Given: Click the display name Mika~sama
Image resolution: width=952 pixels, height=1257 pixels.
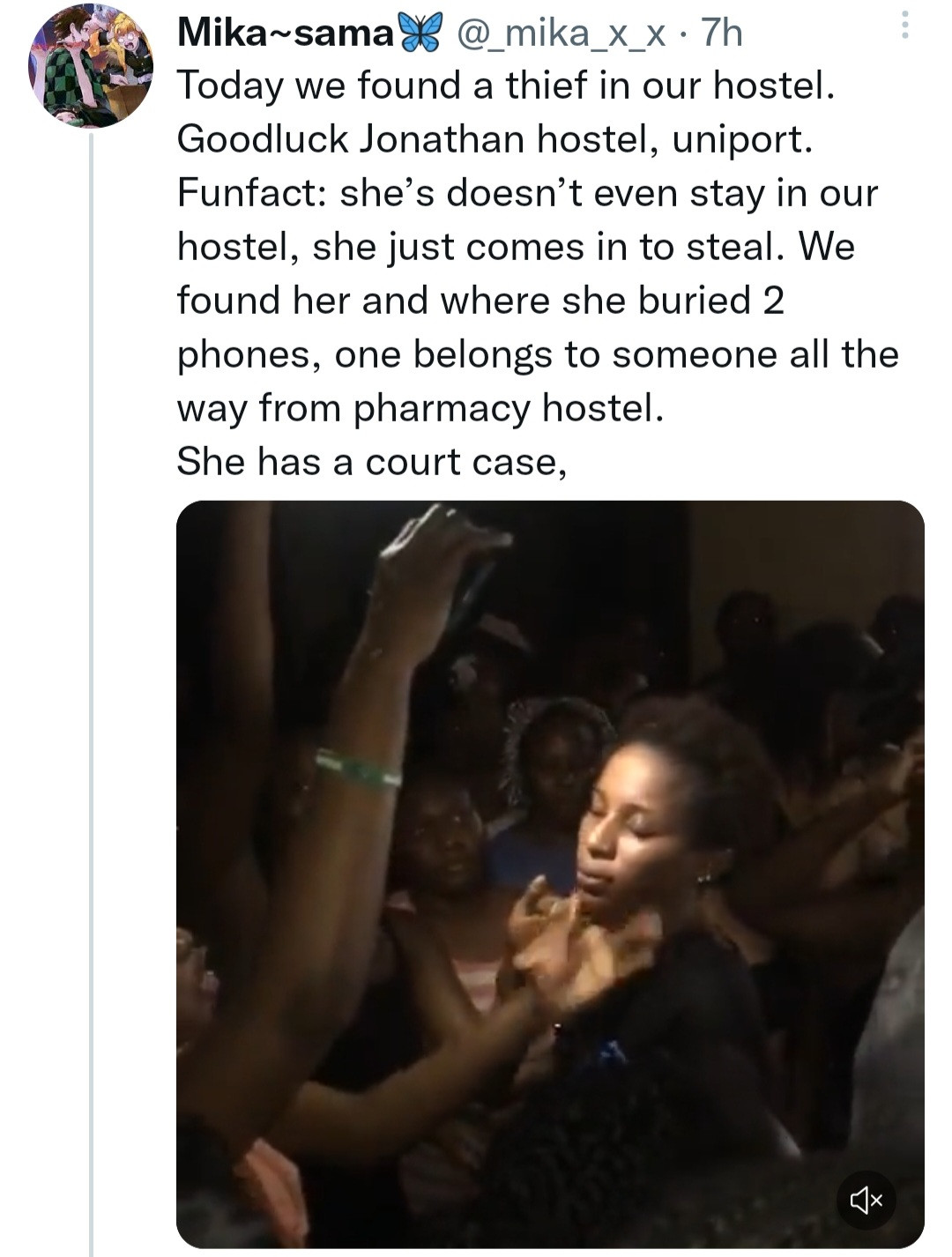Looking at the screenshot, I should click(285, 33).
